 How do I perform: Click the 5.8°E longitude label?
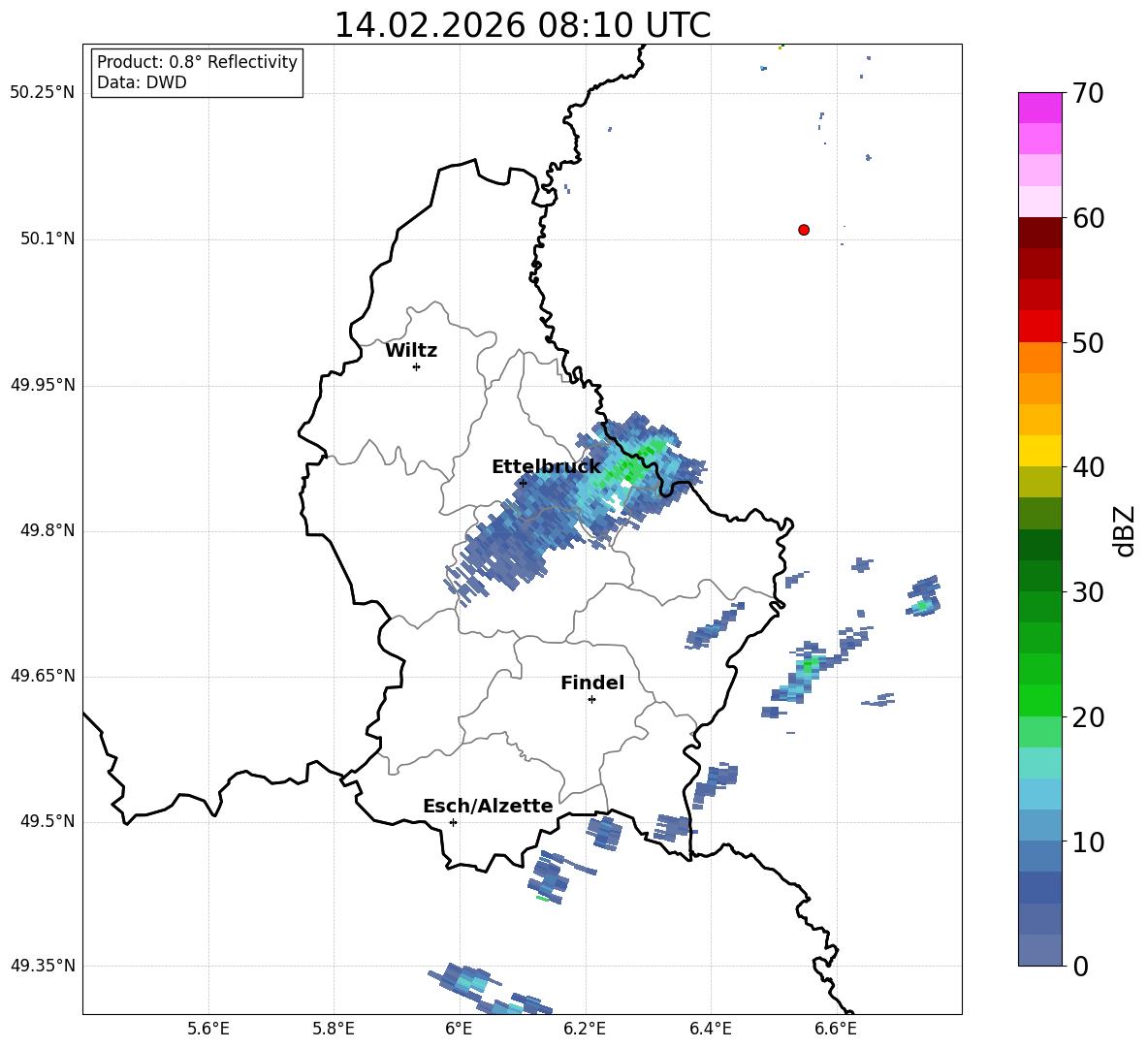[x=334, y=1029]
